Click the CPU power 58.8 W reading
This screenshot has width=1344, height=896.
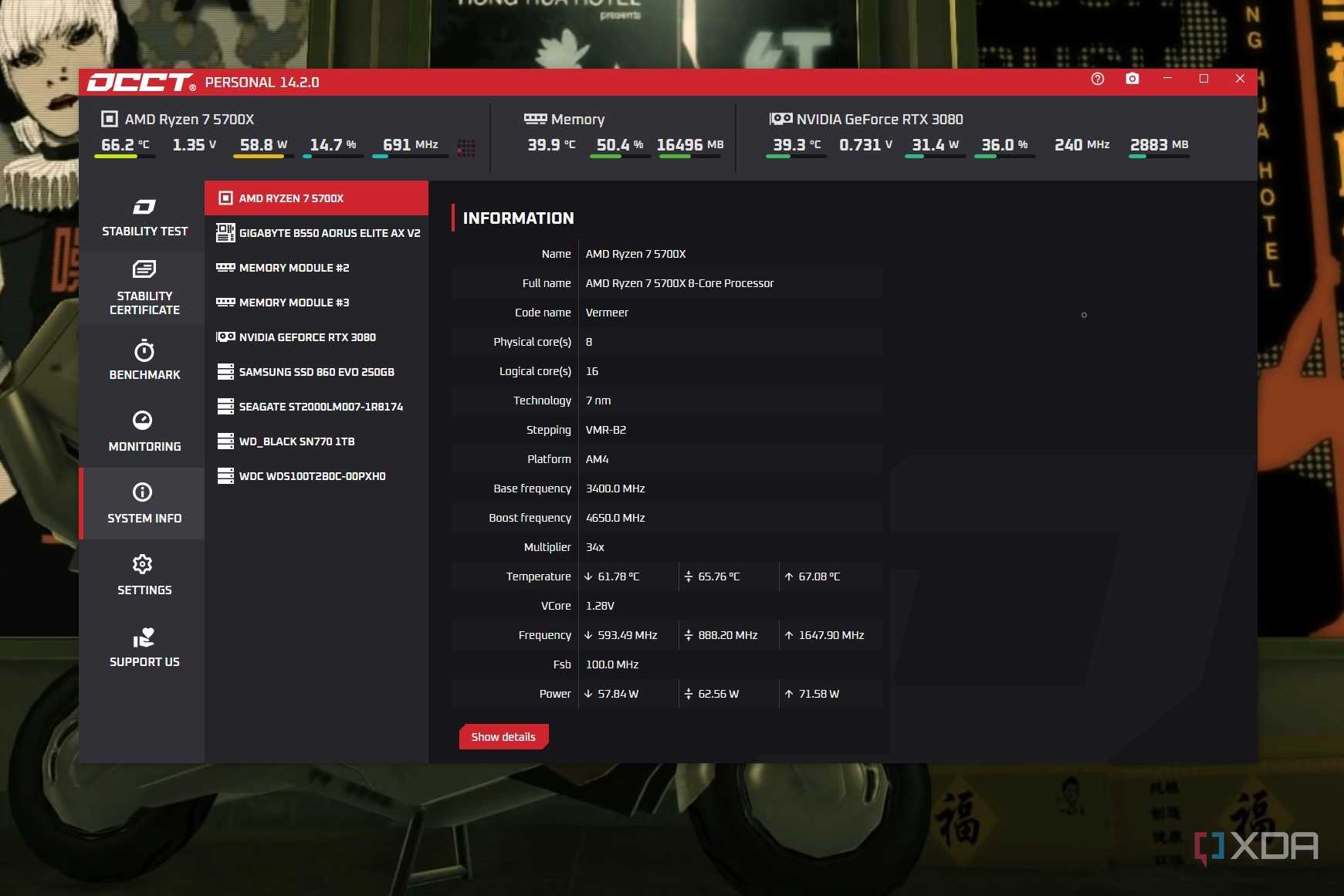click(x=263, y=145)
